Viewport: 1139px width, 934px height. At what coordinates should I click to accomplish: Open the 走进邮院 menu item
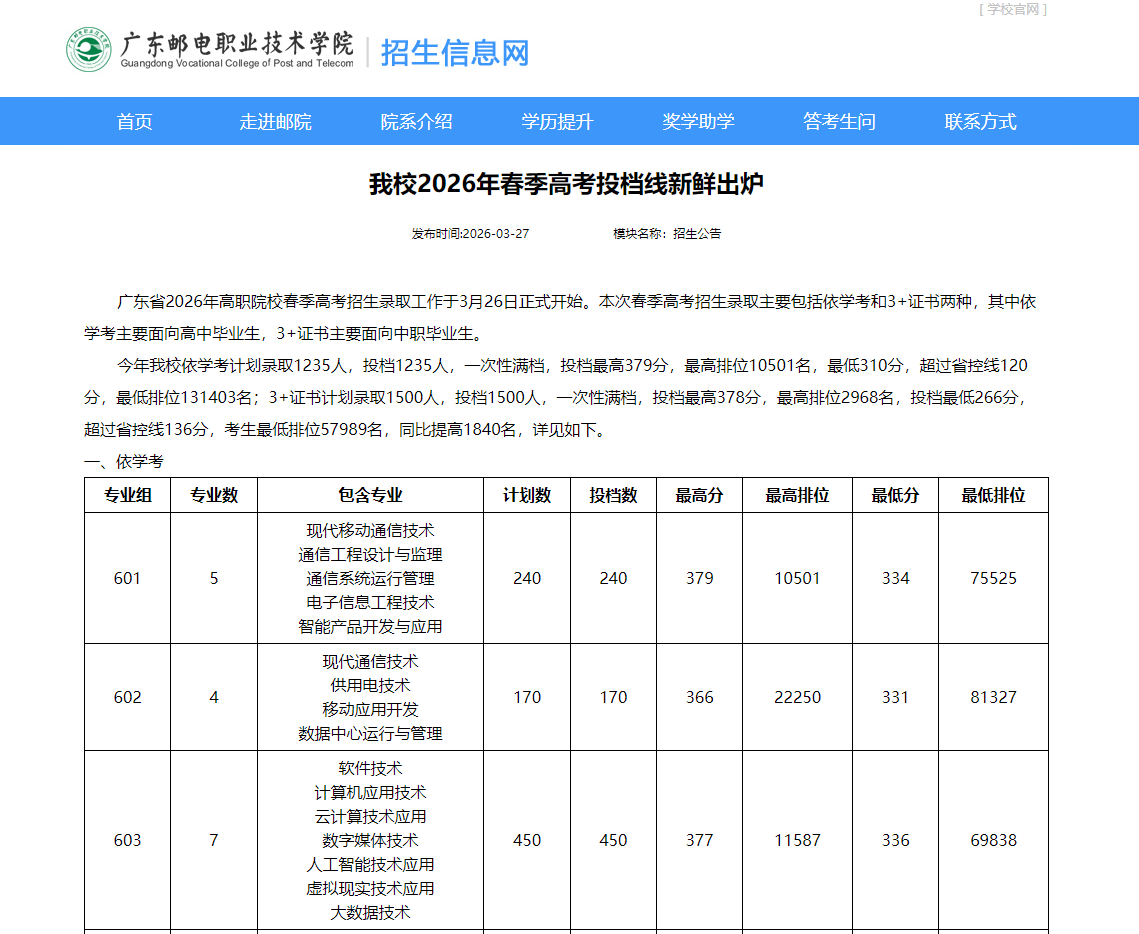coord(277,121)
